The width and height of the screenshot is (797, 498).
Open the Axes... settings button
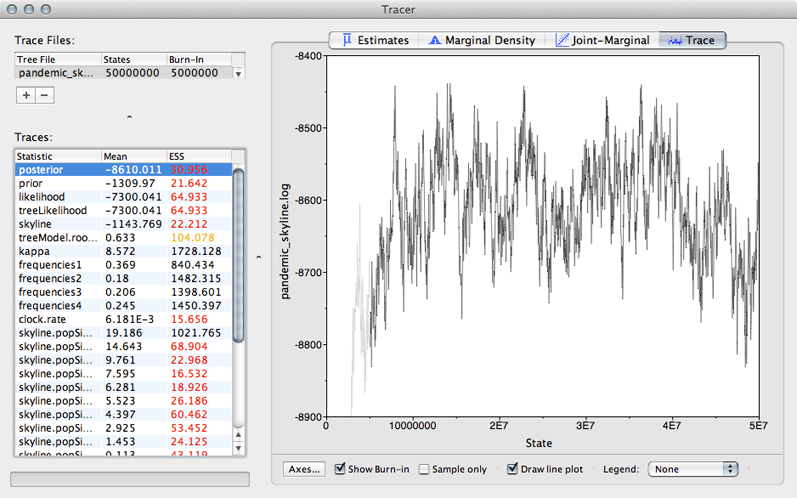pos(304,469)
